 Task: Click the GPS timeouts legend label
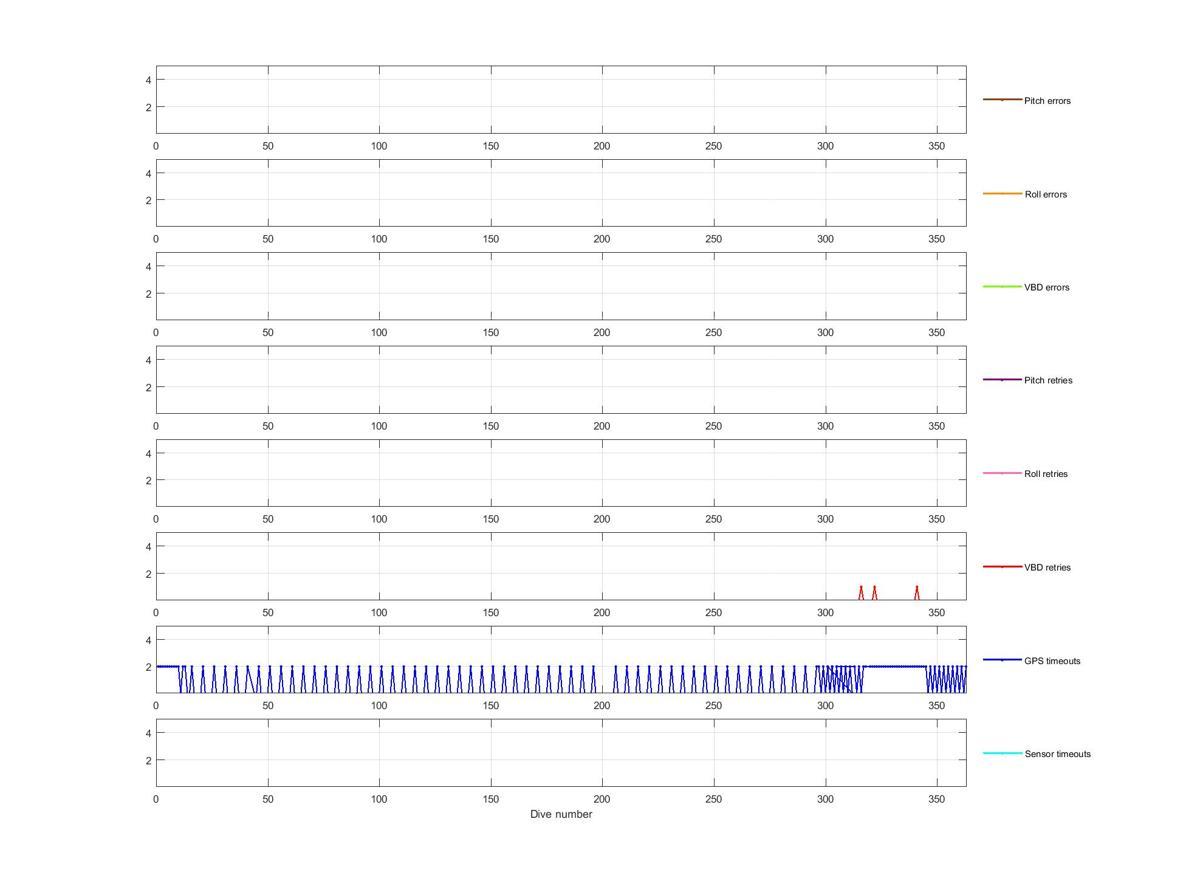click(x=1052, y=661)
